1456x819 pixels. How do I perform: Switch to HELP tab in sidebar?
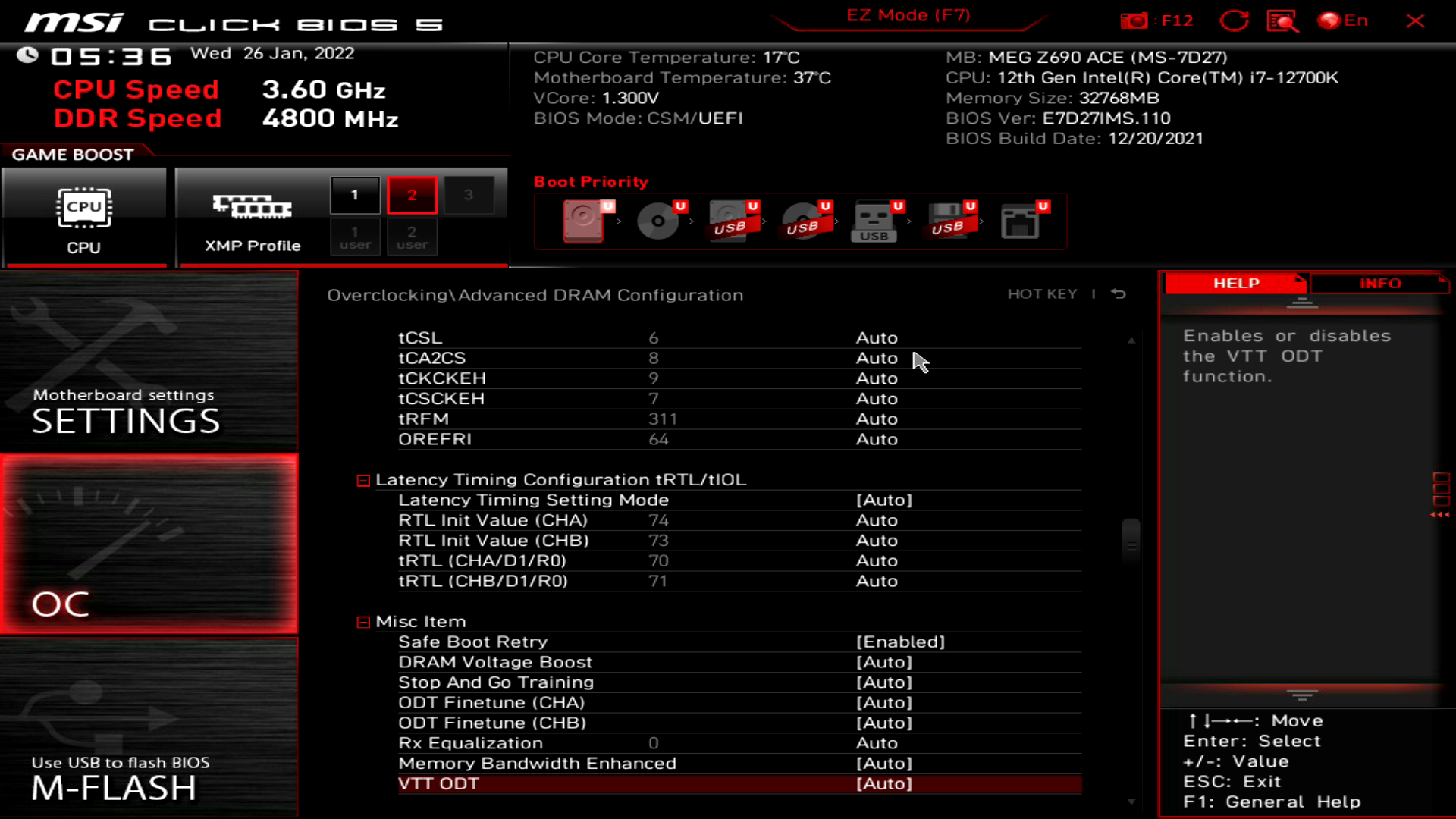tap(1236, 283)
